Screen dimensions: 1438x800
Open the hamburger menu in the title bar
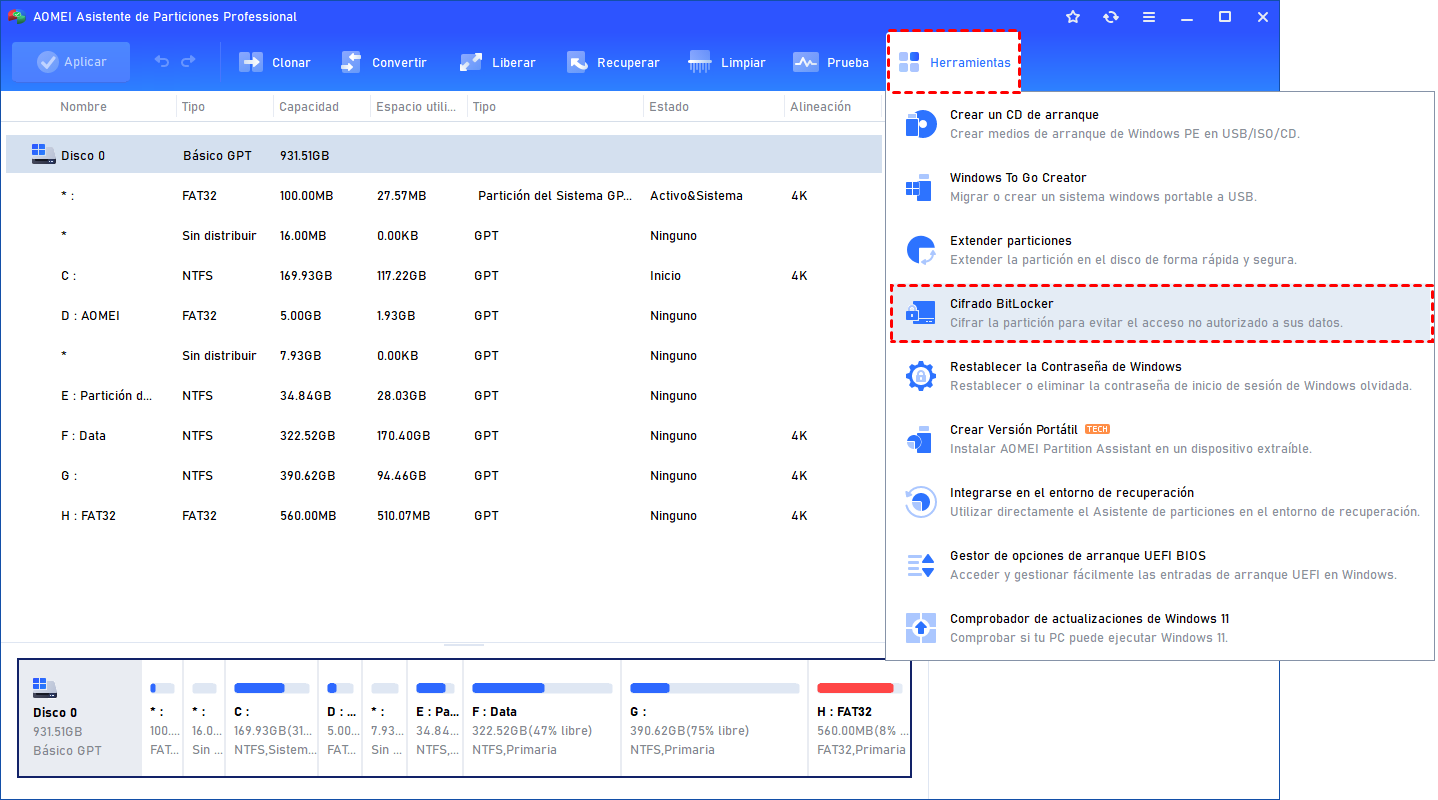tap(1149, 16)
